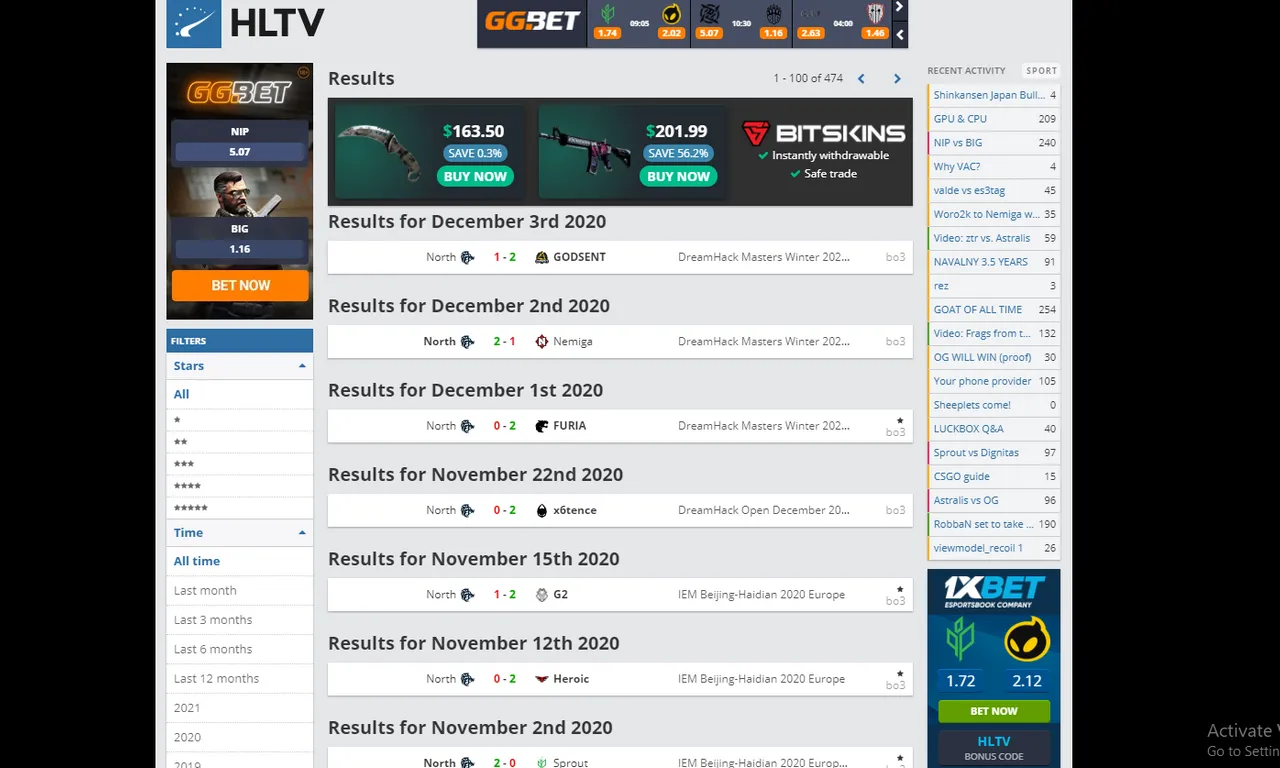The image size is (1280, 768).
Task: Click karambit knife skin image
Action: (379, 152)
